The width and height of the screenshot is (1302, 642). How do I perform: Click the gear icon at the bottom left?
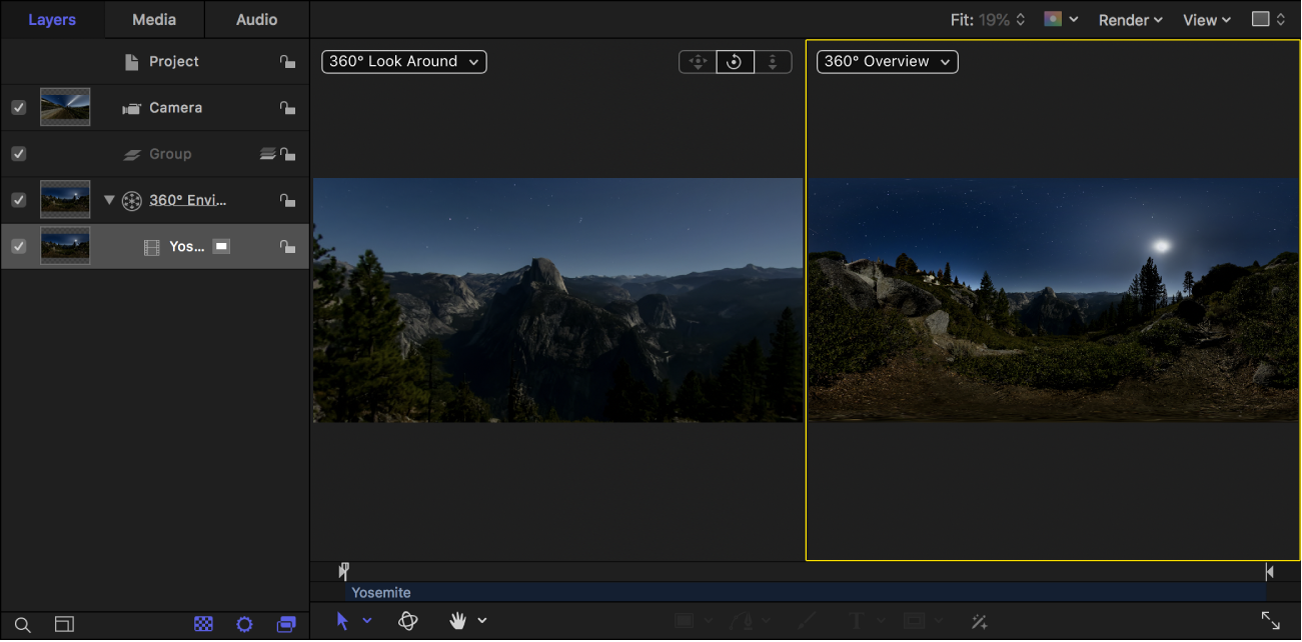[x=245, y=624]
